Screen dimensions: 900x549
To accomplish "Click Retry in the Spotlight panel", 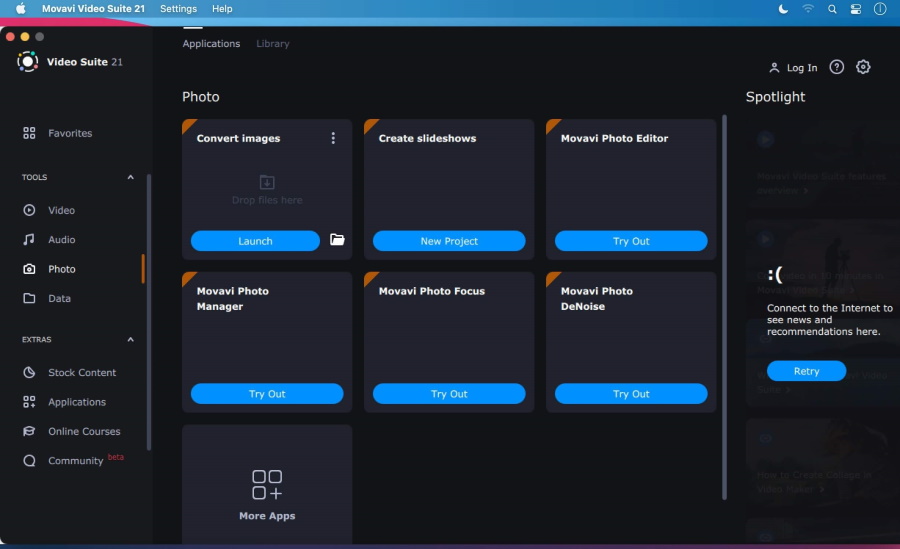I will 806,371.
